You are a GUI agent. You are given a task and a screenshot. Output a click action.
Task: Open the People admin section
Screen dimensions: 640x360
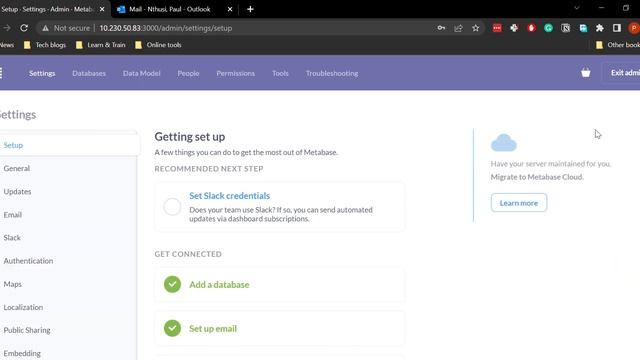[188, 73]
